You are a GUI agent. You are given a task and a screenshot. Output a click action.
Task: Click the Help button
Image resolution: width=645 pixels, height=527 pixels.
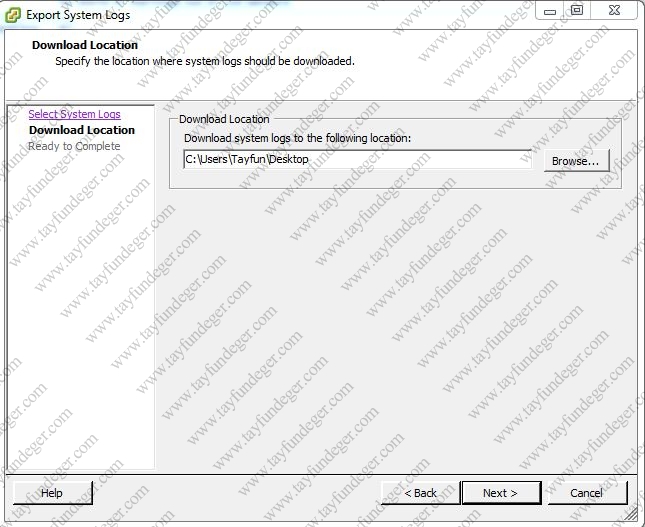click(x=53, y=493)
